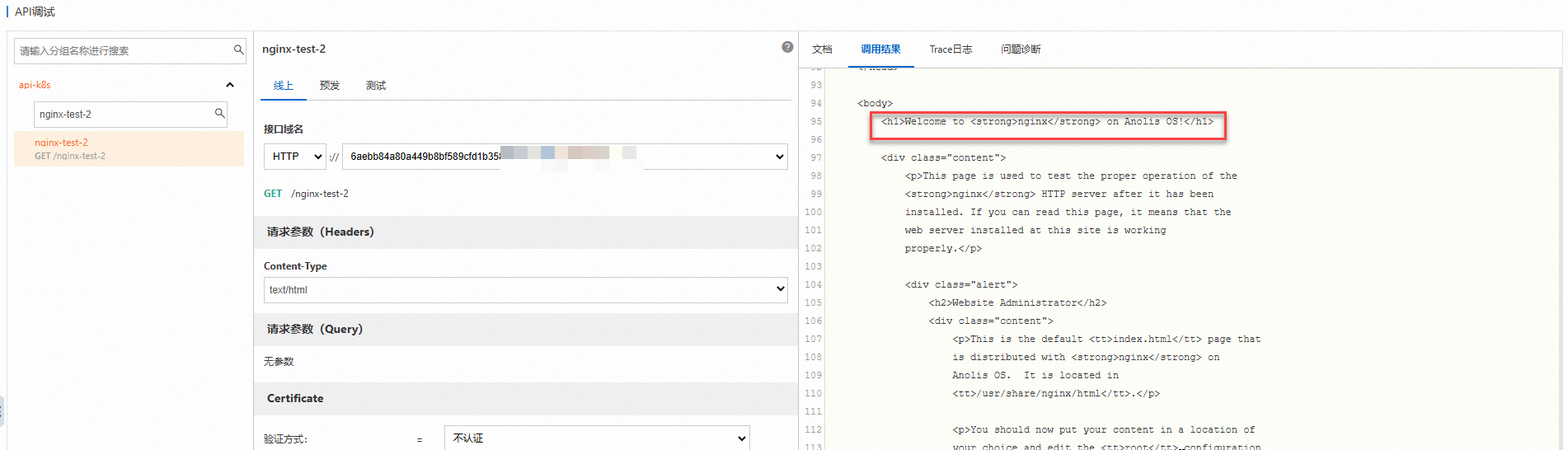Click line number 100 in result gutter
The image size is (1568, 450).
click(813, 213)
